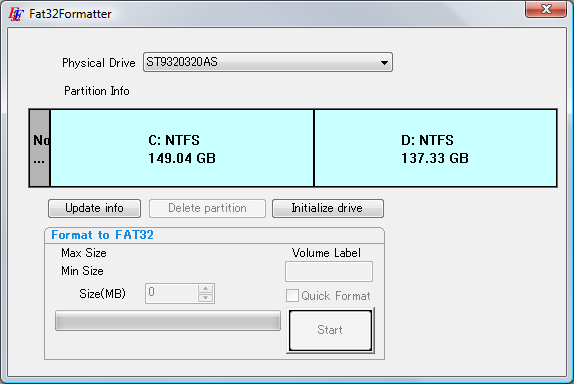
Task: Enable the Quick Format checkbox
Action: coord(292,295)
